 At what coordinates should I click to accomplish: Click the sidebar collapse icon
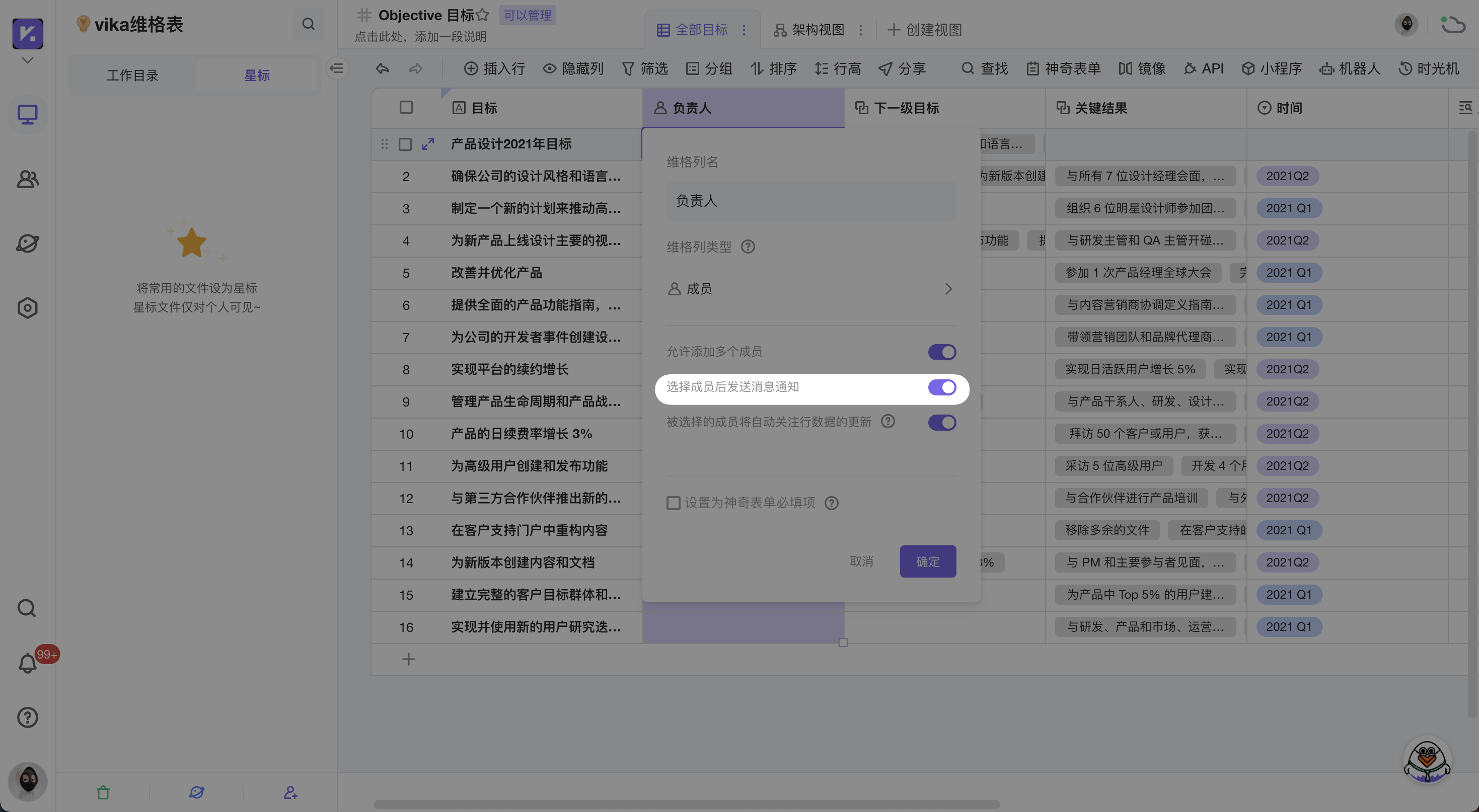point(337,69)
